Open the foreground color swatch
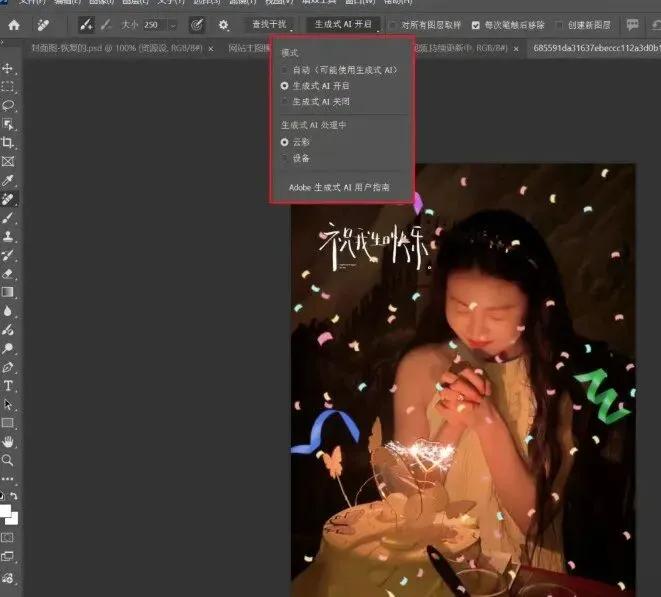This screenshot has width=661, height=597. [x=5, y=510]
